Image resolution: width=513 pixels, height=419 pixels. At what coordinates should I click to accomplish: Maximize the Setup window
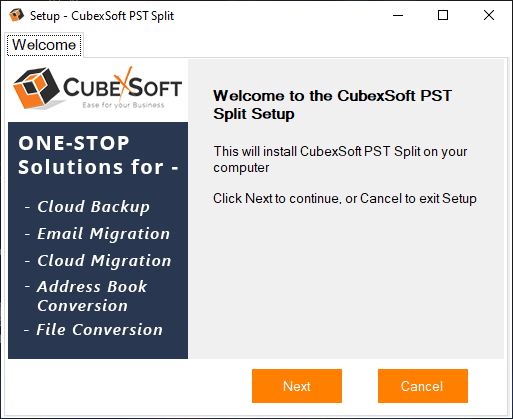(443, 15)
